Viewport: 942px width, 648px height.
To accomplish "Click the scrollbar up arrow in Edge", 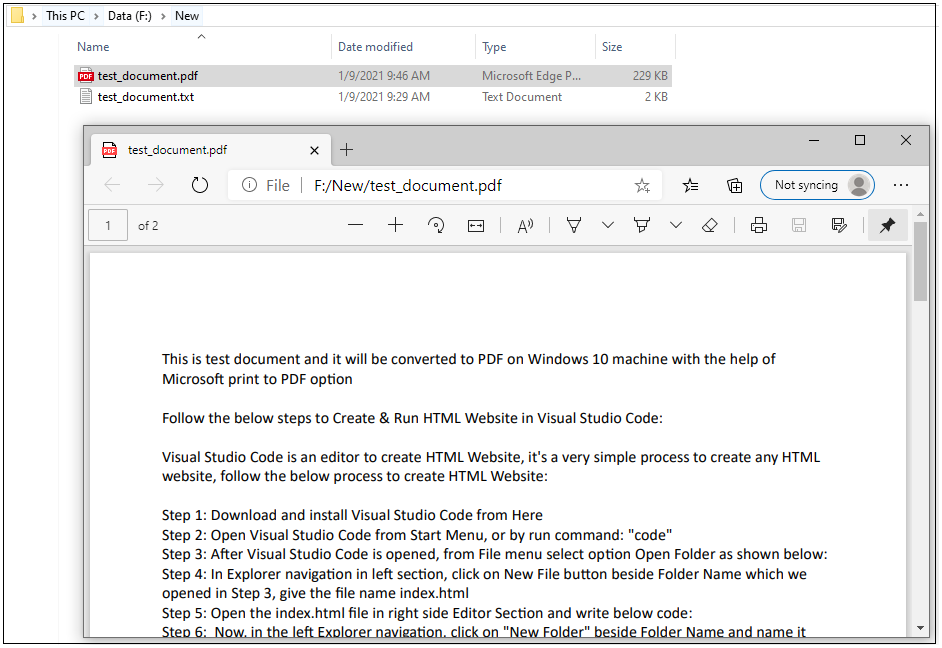I will [920, 214].
